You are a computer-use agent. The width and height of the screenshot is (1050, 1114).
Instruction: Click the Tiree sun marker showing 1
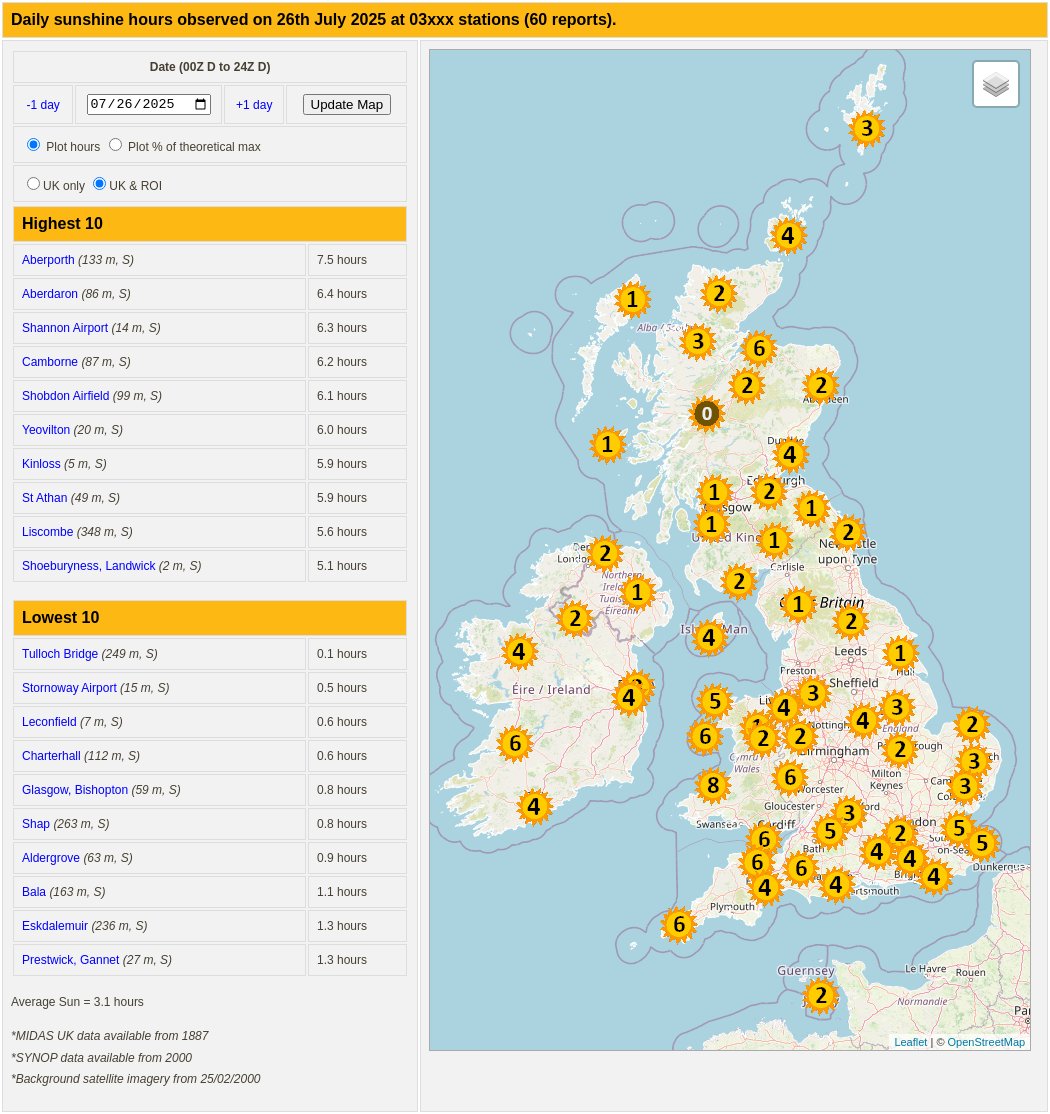point(607,445)
